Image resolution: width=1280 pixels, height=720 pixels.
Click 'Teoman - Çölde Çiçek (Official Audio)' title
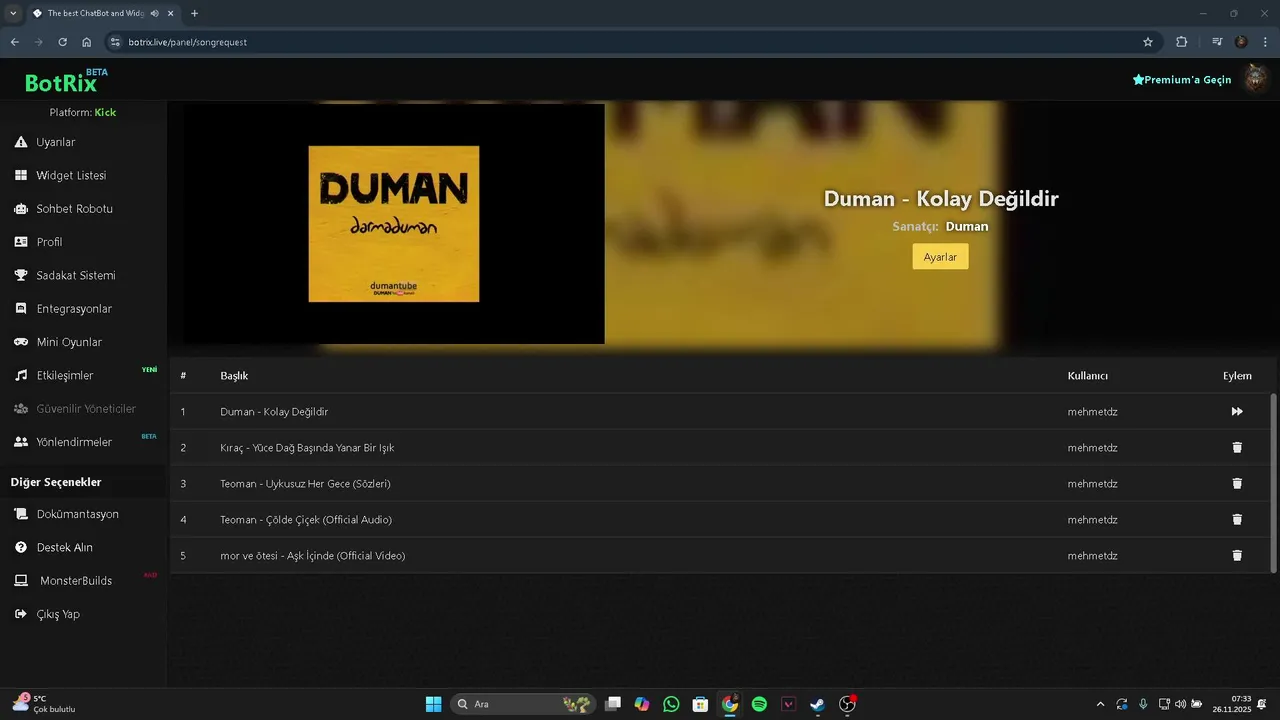click(306, 520)
